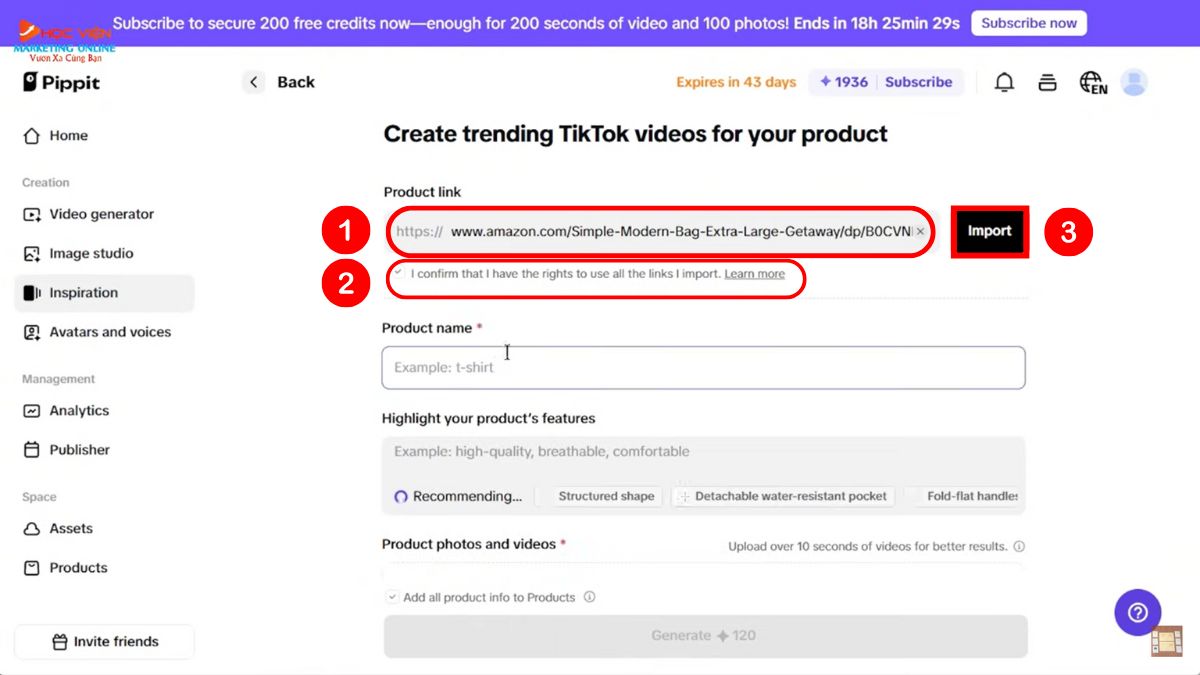The height and width of the screenshot is (675, 1200).
Task: Click the Pippit logo
Action: (x=62, y=82)
